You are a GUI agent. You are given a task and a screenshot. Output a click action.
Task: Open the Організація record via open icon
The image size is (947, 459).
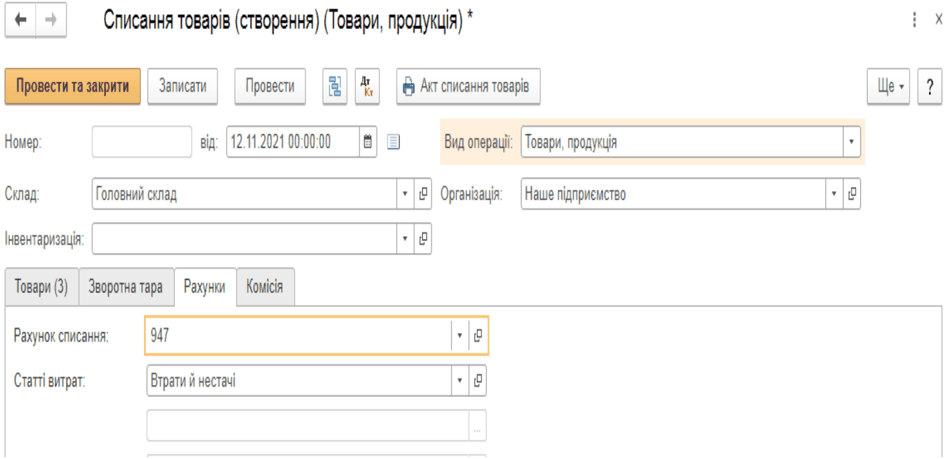pos(852,194)
